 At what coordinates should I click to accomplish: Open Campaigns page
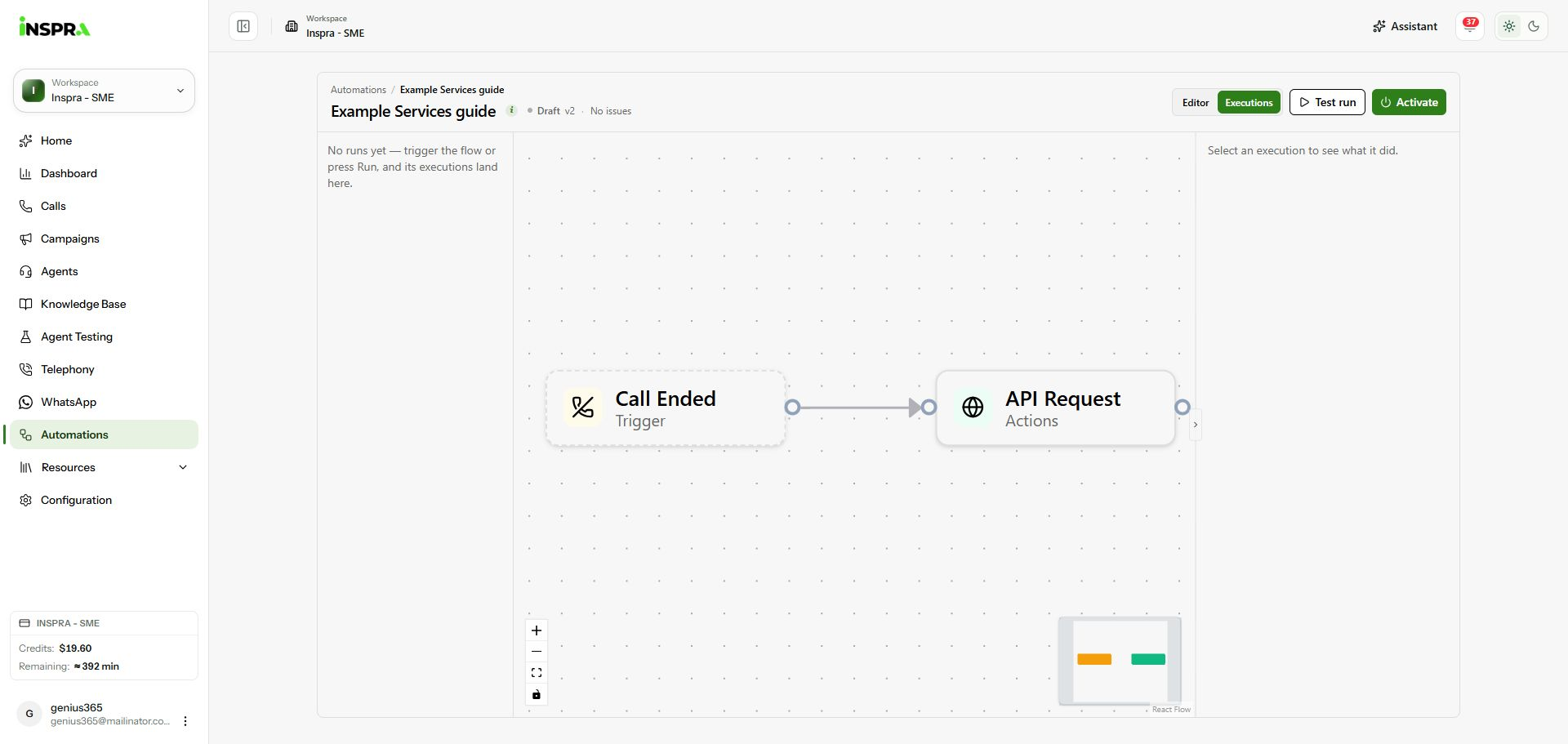pyautogui.click(x=104, y=238)
